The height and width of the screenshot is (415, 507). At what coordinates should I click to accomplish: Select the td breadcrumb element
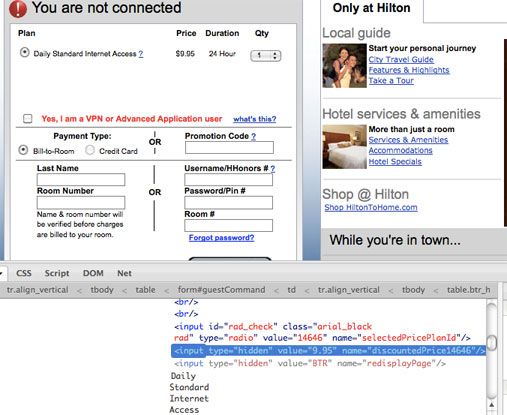[x=292, y=290]
